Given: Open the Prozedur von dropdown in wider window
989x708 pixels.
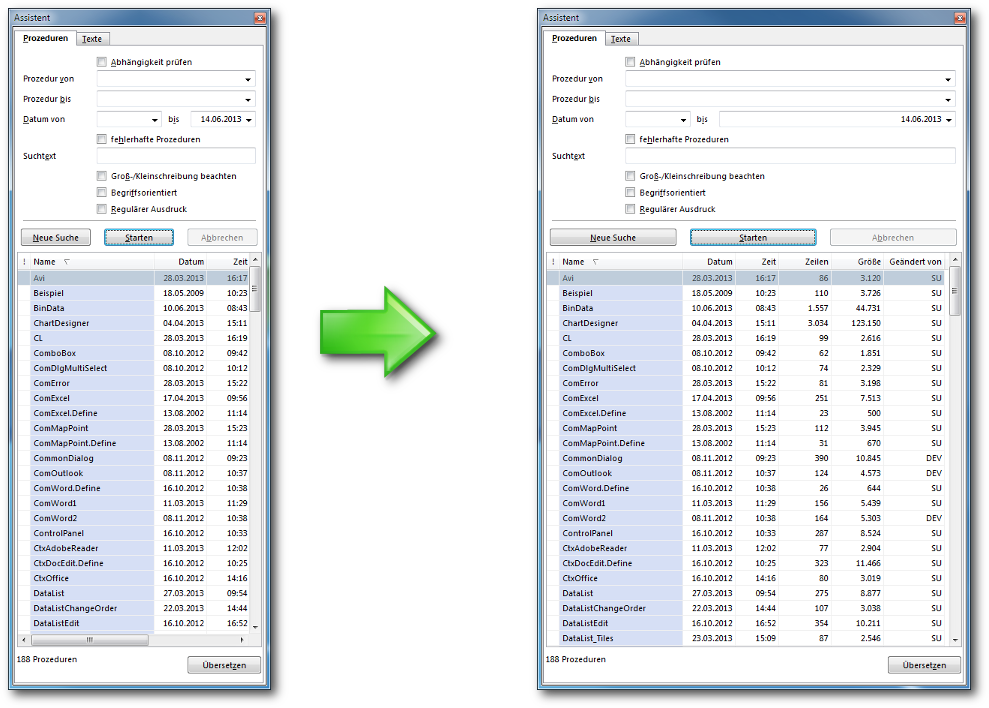Looking at the screenshot, I should pos(947,79).
